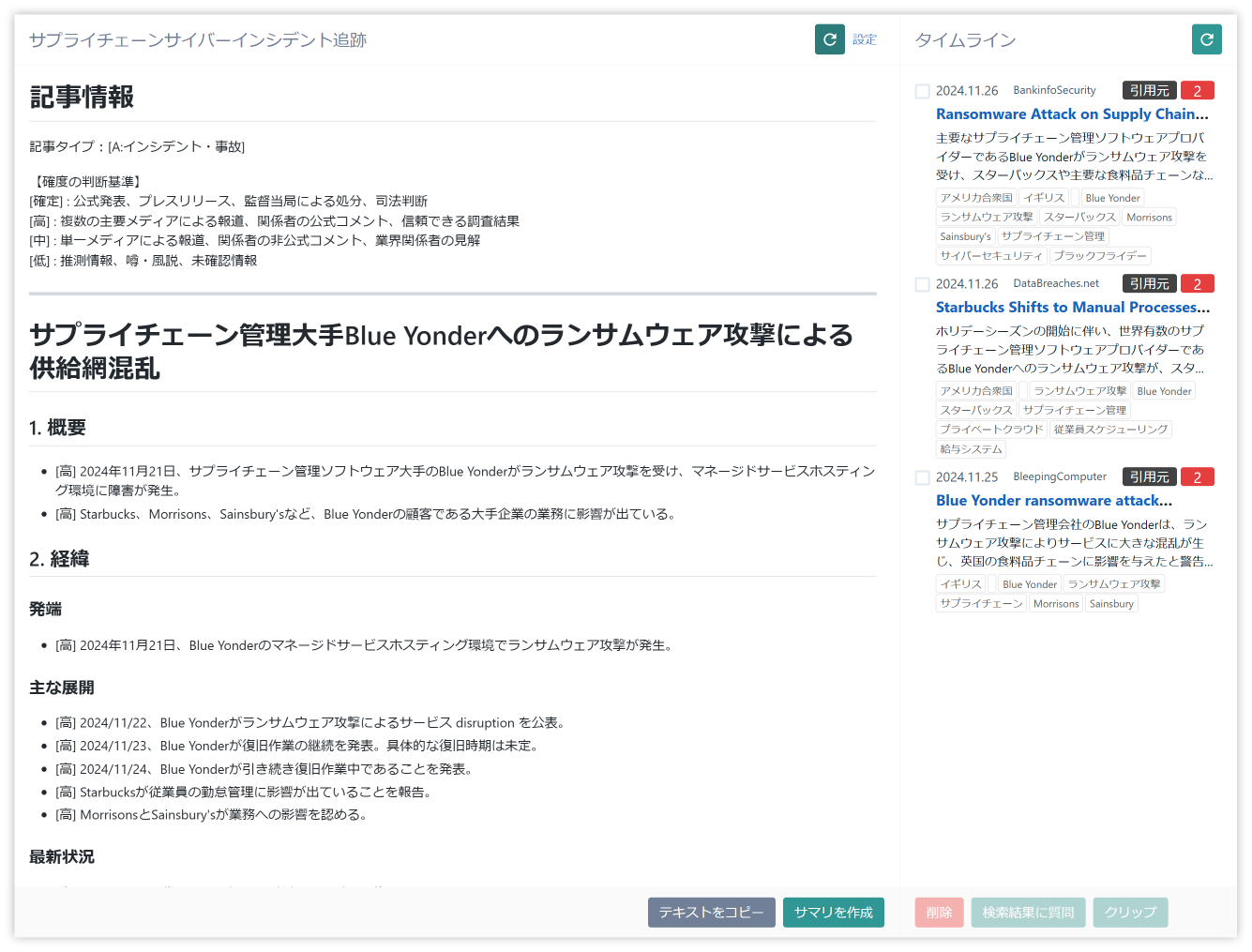Select the ブラックフライデー tag

[x=1100, y=256]
